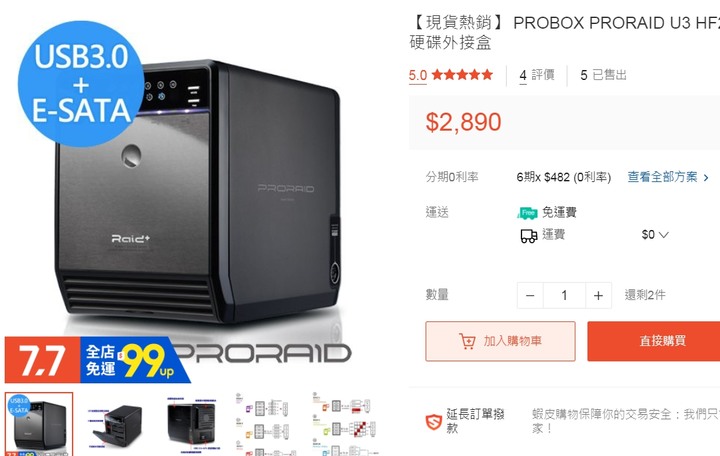Select the rear-view third thumbnail
The height and width of the screenshot is (456, 720).
[x=192, y=424]
